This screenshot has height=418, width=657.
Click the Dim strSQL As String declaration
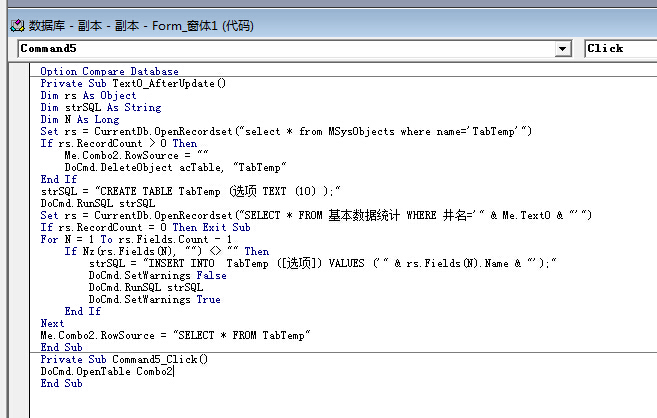[100, 108]
